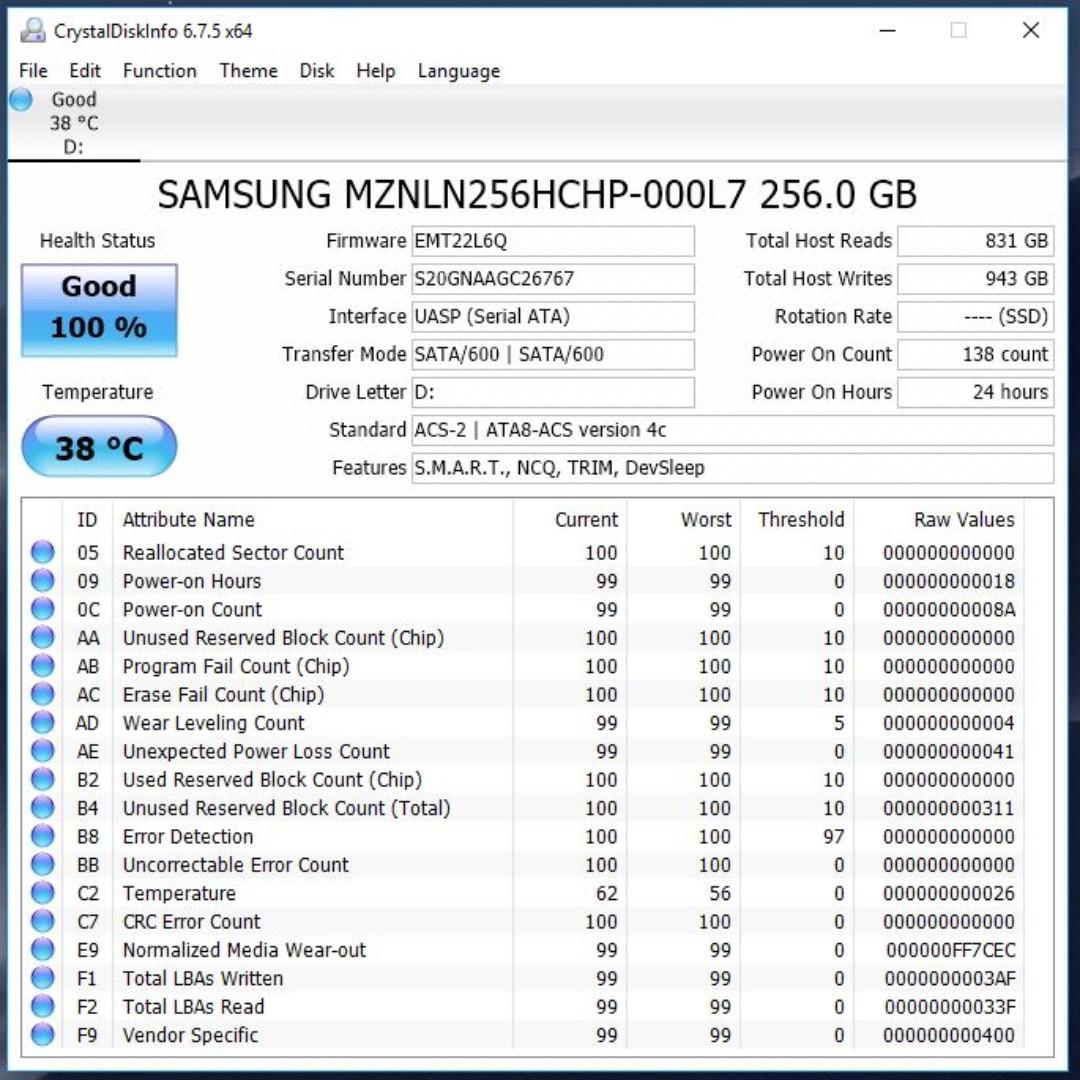This screenshot has height=1080, width=1080.
Task: Click status icon beside Wear Leveling Count
Action: [42, 723]
